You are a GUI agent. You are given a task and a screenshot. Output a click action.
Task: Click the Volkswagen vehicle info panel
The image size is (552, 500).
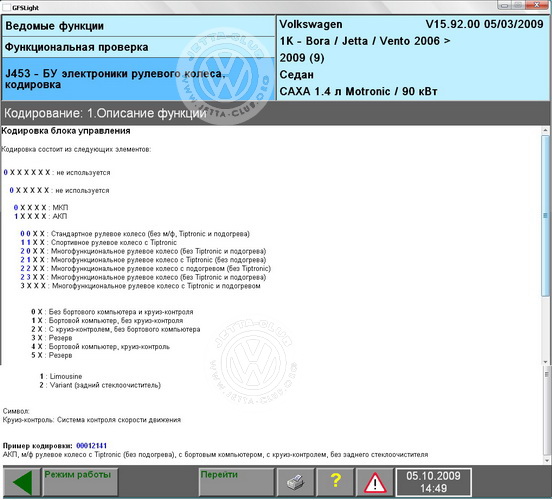[413, 58]
